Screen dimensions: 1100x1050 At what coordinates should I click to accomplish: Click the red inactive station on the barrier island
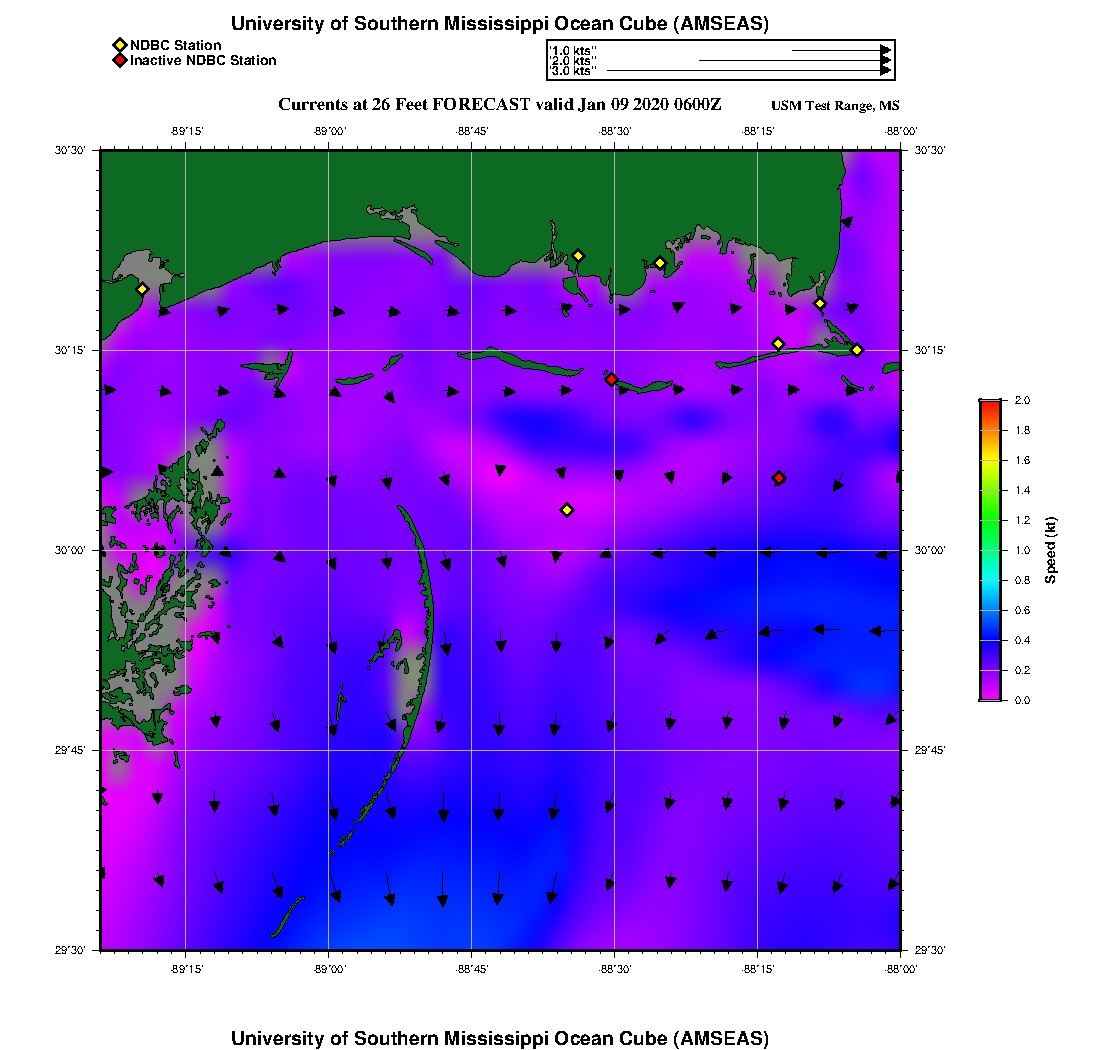[611, 379]
